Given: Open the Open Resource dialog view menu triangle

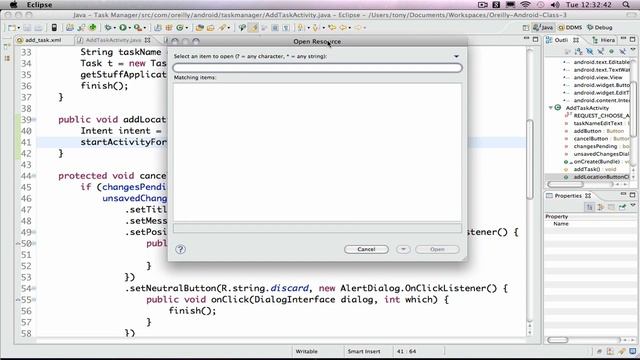Looking at the screenshot, I should point(456,56).
